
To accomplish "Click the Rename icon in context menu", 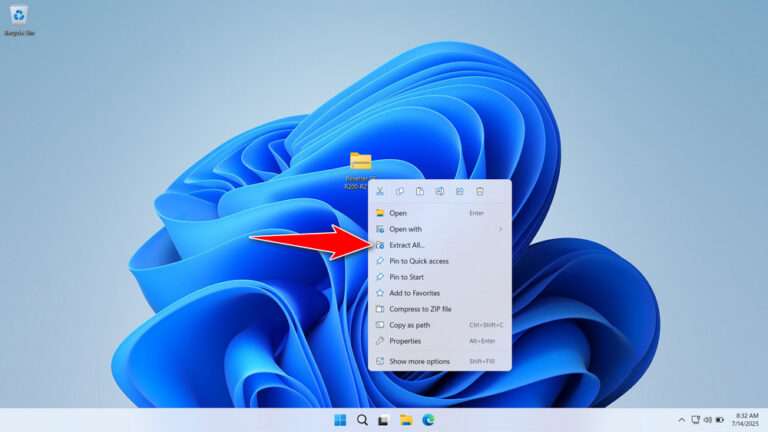I will point(440,191).
